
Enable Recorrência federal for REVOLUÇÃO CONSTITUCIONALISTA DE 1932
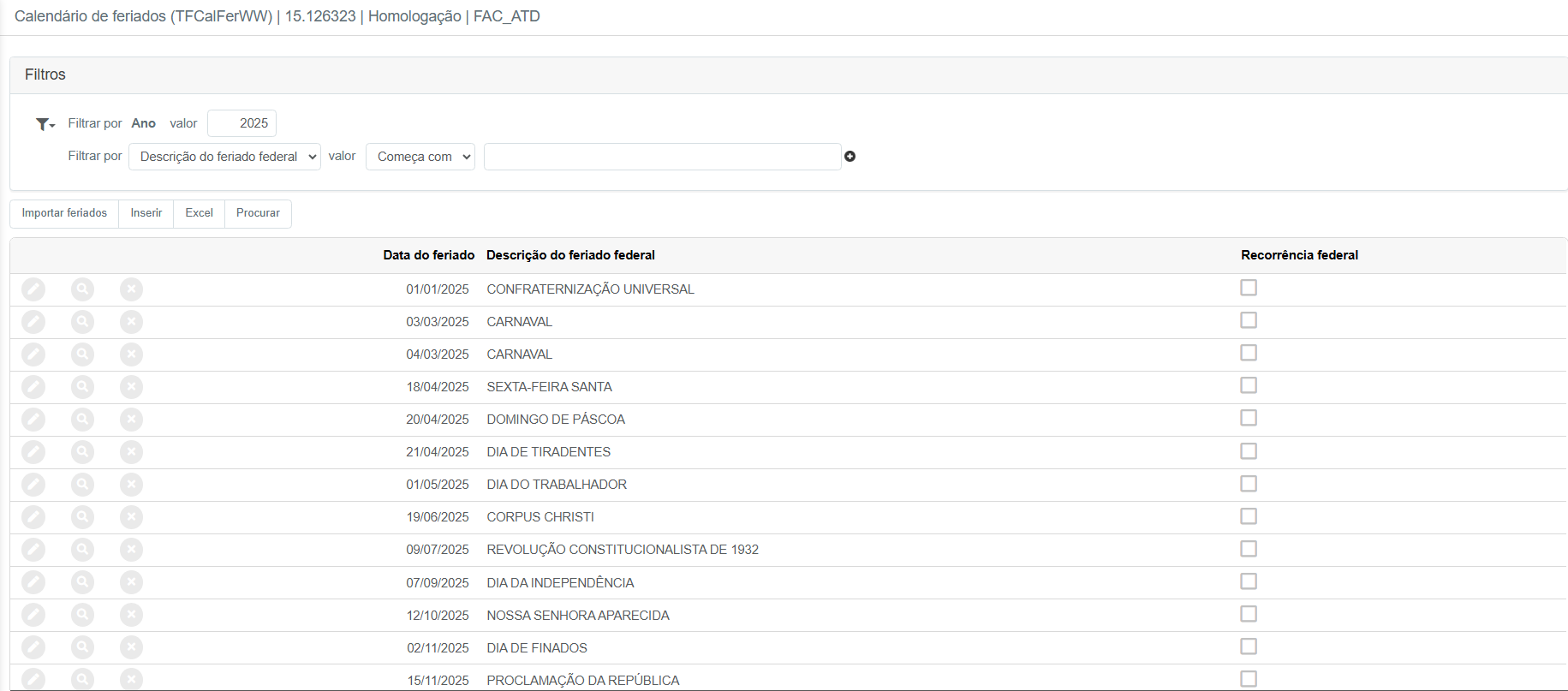pos(1249,549)
